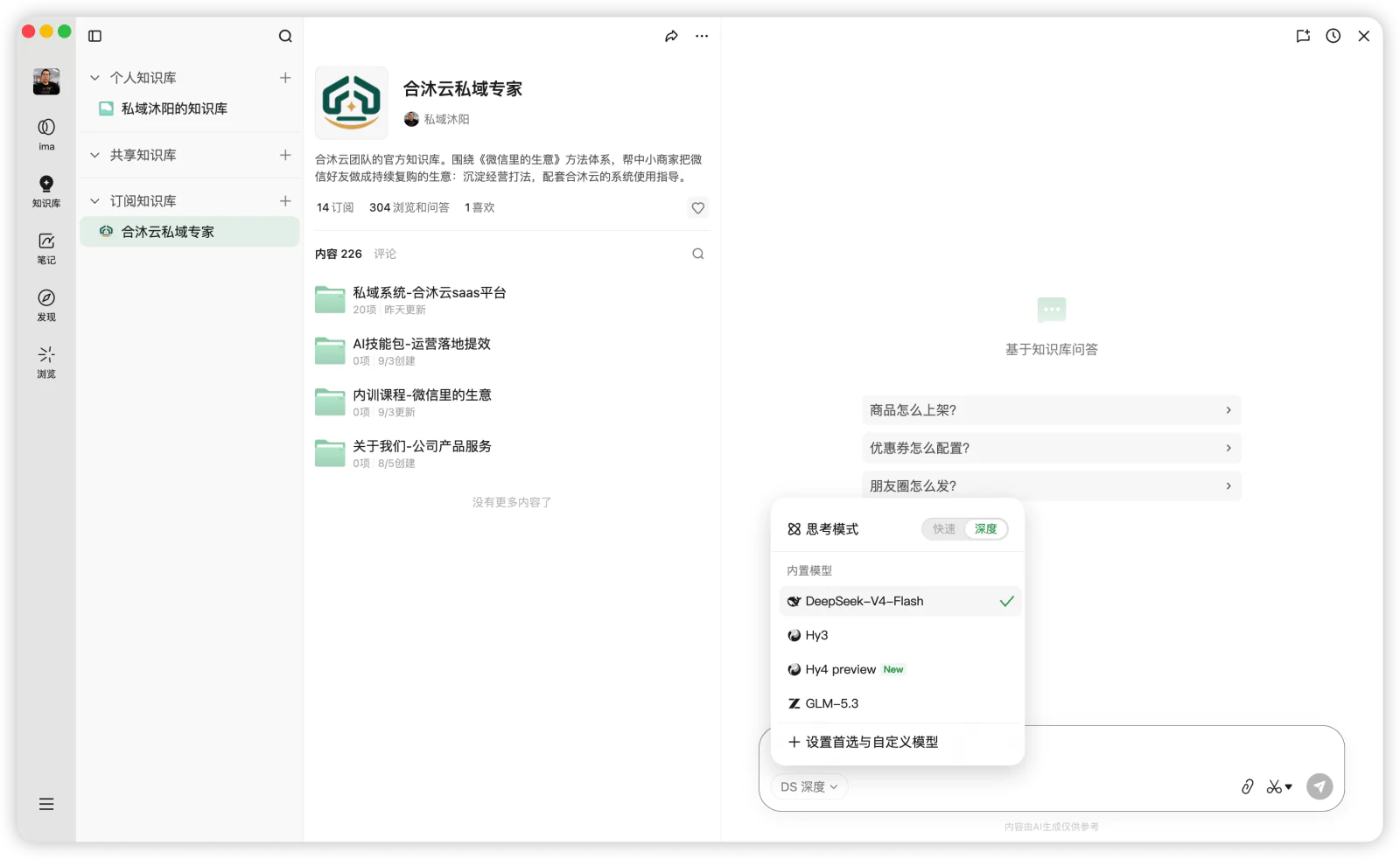Switch to the 评论 tab
This screenshot has height=859, width=1400.
tap(385, 254)
